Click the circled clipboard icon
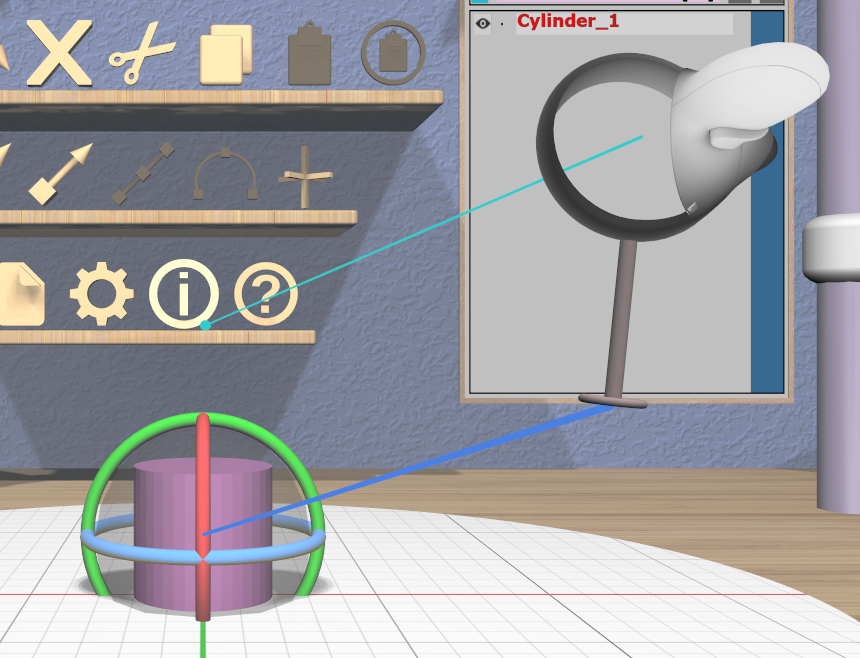The width and height of the screenshot is (860, 658). [x=393, y=53]
